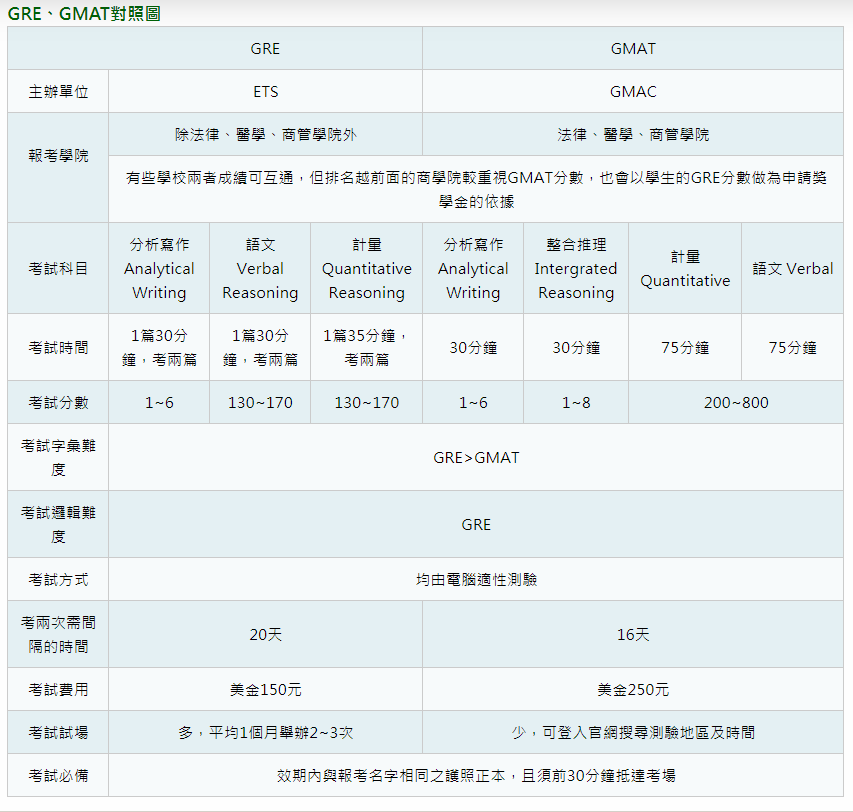The height and width of the screenshot is (812, 853).
Task: Click the note about schools accepting both scores
Action: click(x=476, y=189)
